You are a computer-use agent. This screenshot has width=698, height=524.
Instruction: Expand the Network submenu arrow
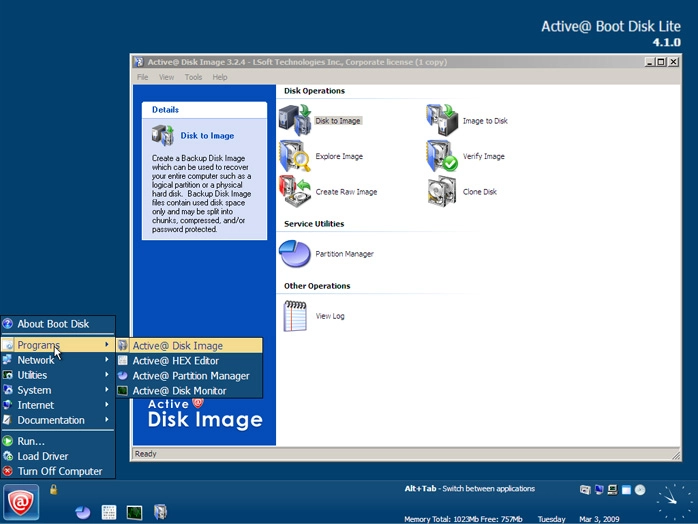pyautogui.click(x=107, y=360)
